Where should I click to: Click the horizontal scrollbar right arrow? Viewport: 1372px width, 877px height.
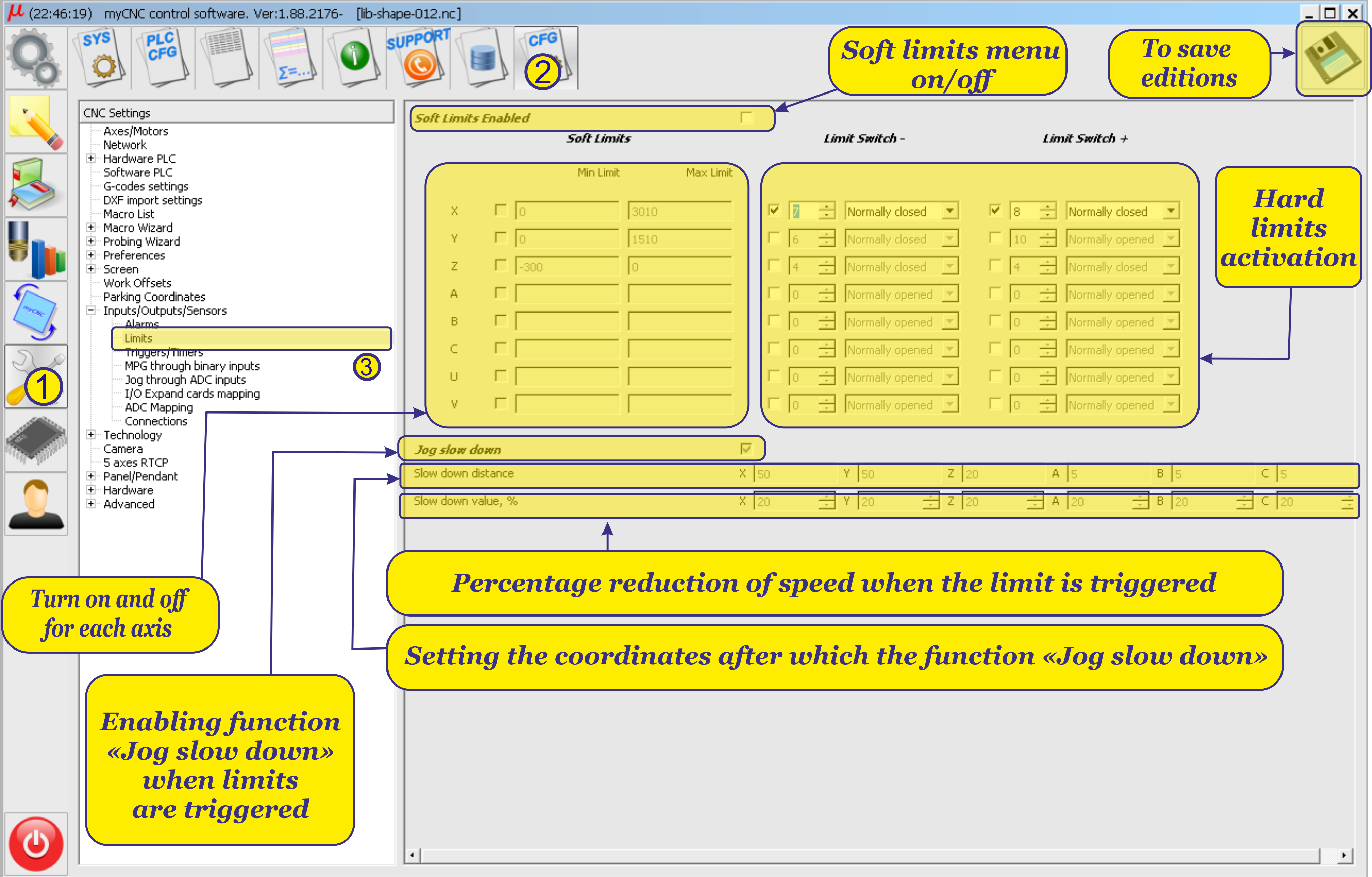click(1345, 855)
